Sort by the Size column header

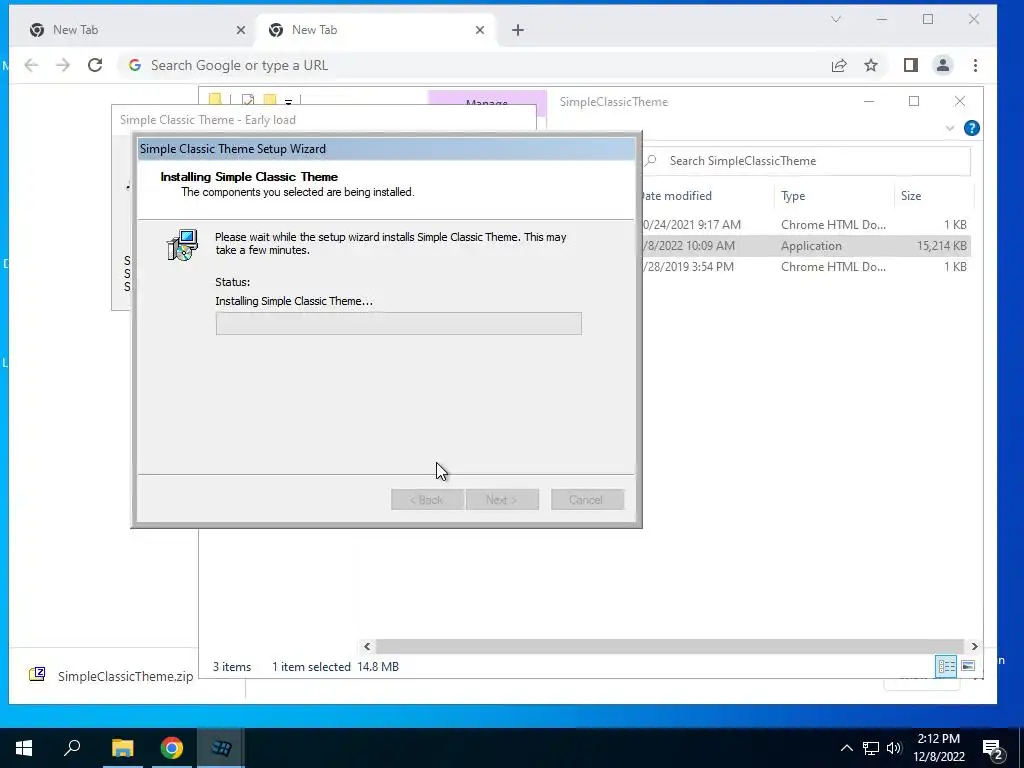pos(933,196)
